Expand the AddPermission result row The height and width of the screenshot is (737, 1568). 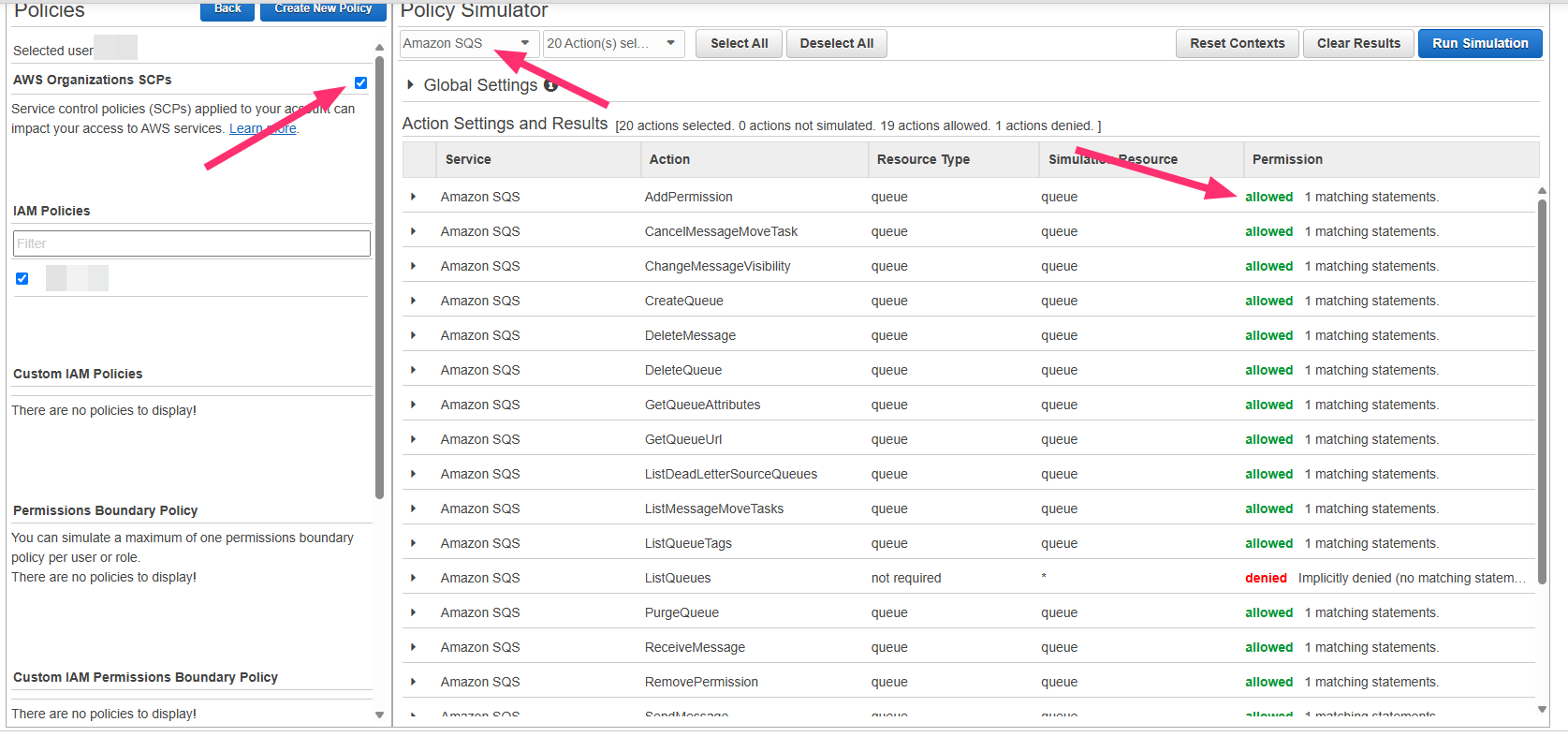pyautogui.click(x=413, y=197)
